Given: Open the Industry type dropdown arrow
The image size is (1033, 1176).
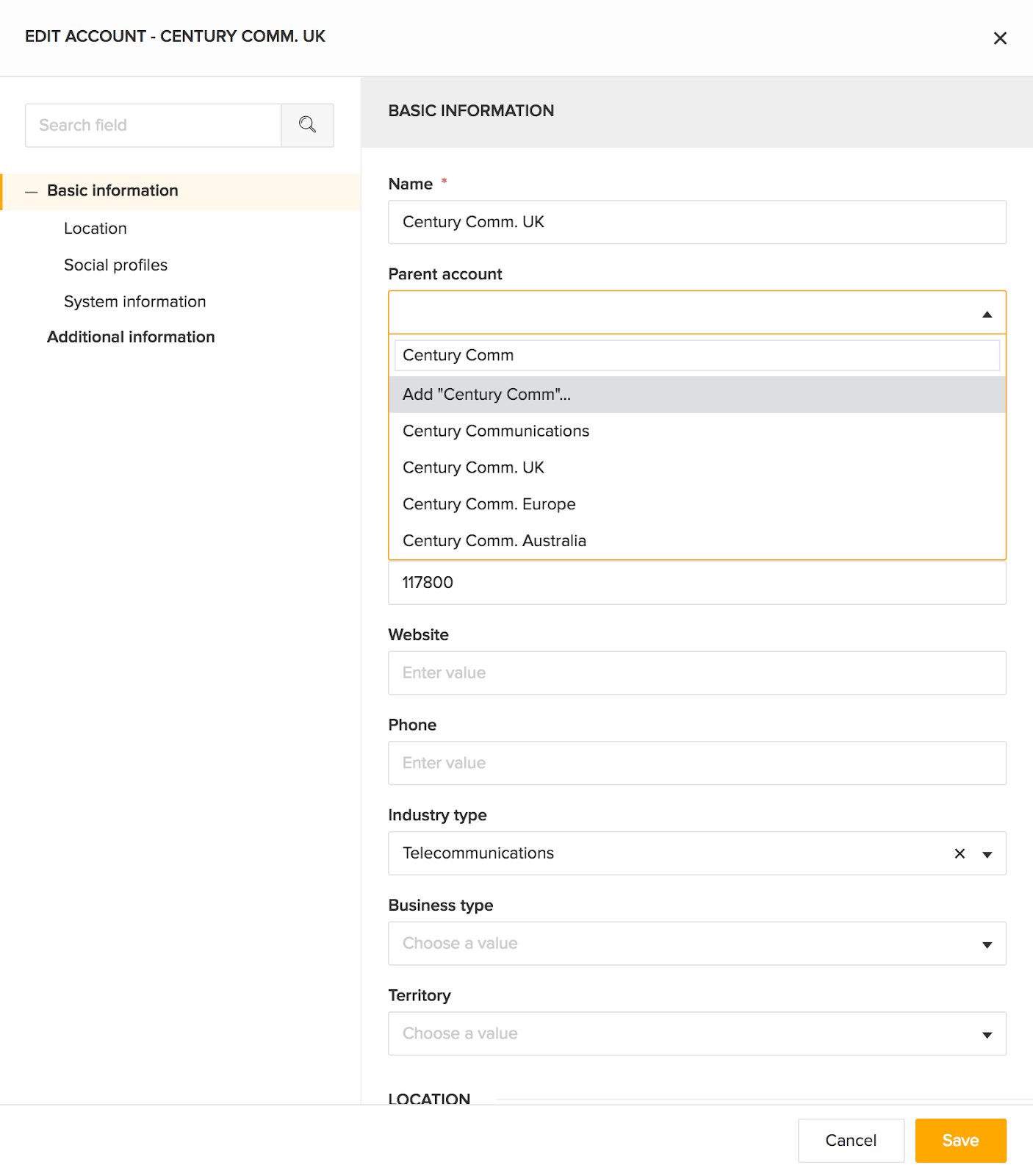Looking at the screenshot, I should click(987, 854).
